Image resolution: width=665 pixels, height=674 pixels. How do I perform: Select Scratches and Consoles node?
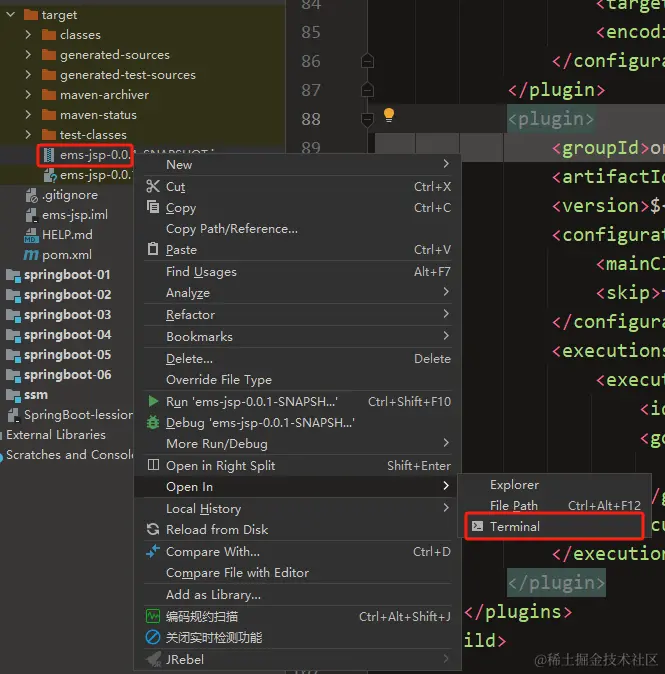pos(70,454)
